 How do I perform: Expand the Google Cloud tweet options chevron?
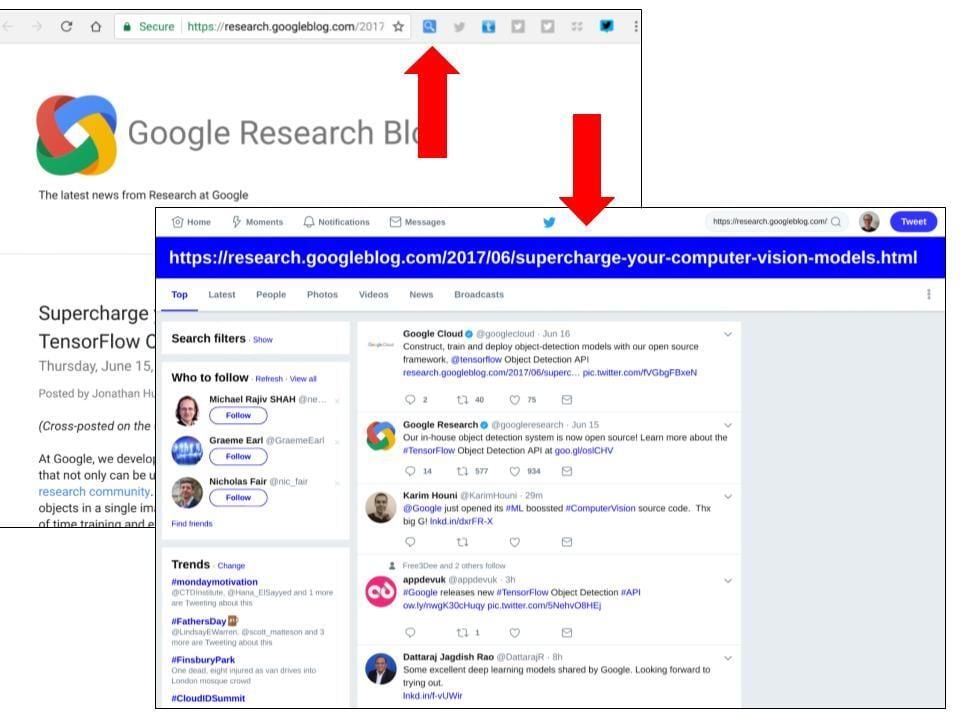coord(728,334)
